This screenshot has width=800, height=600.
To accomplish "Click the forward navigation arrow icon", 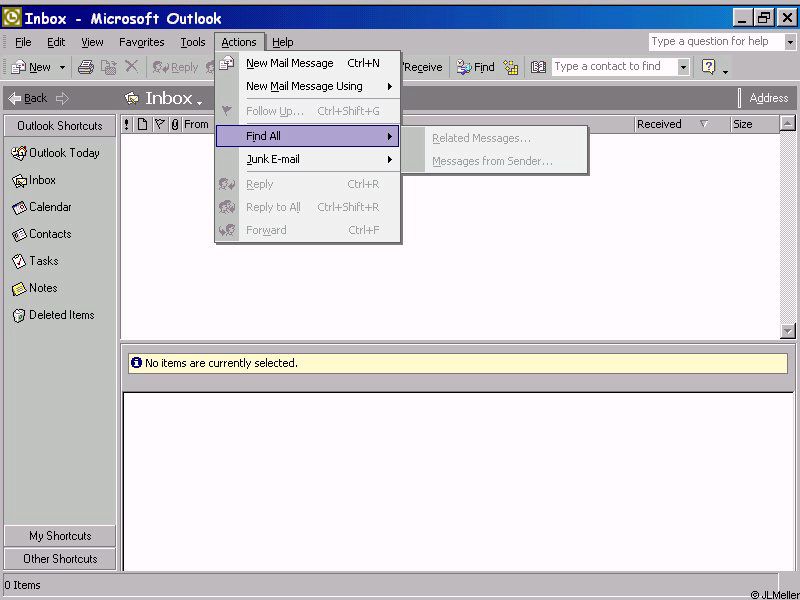I will 62,98.
